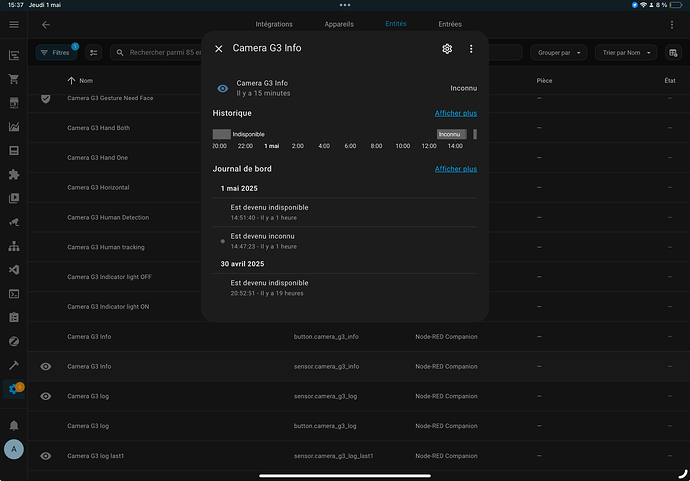Toggle selection mode checklist button beside Filtres
The width and height of the screenshot is (690, 481).
coord(94,52)
